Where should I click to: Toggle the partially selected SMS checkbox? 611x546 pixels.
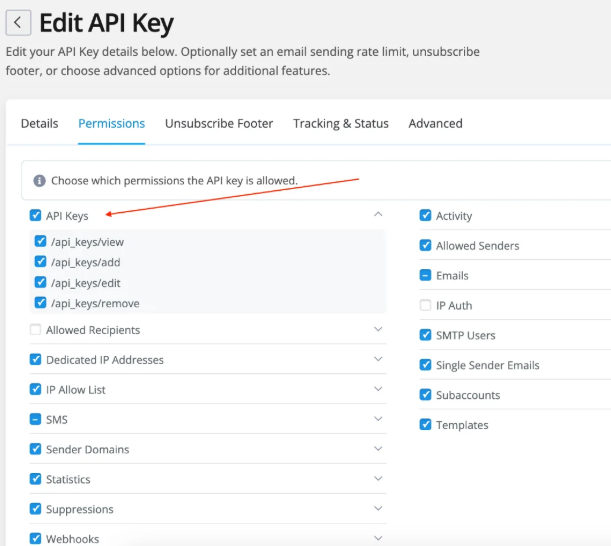(x=36, y=420)
